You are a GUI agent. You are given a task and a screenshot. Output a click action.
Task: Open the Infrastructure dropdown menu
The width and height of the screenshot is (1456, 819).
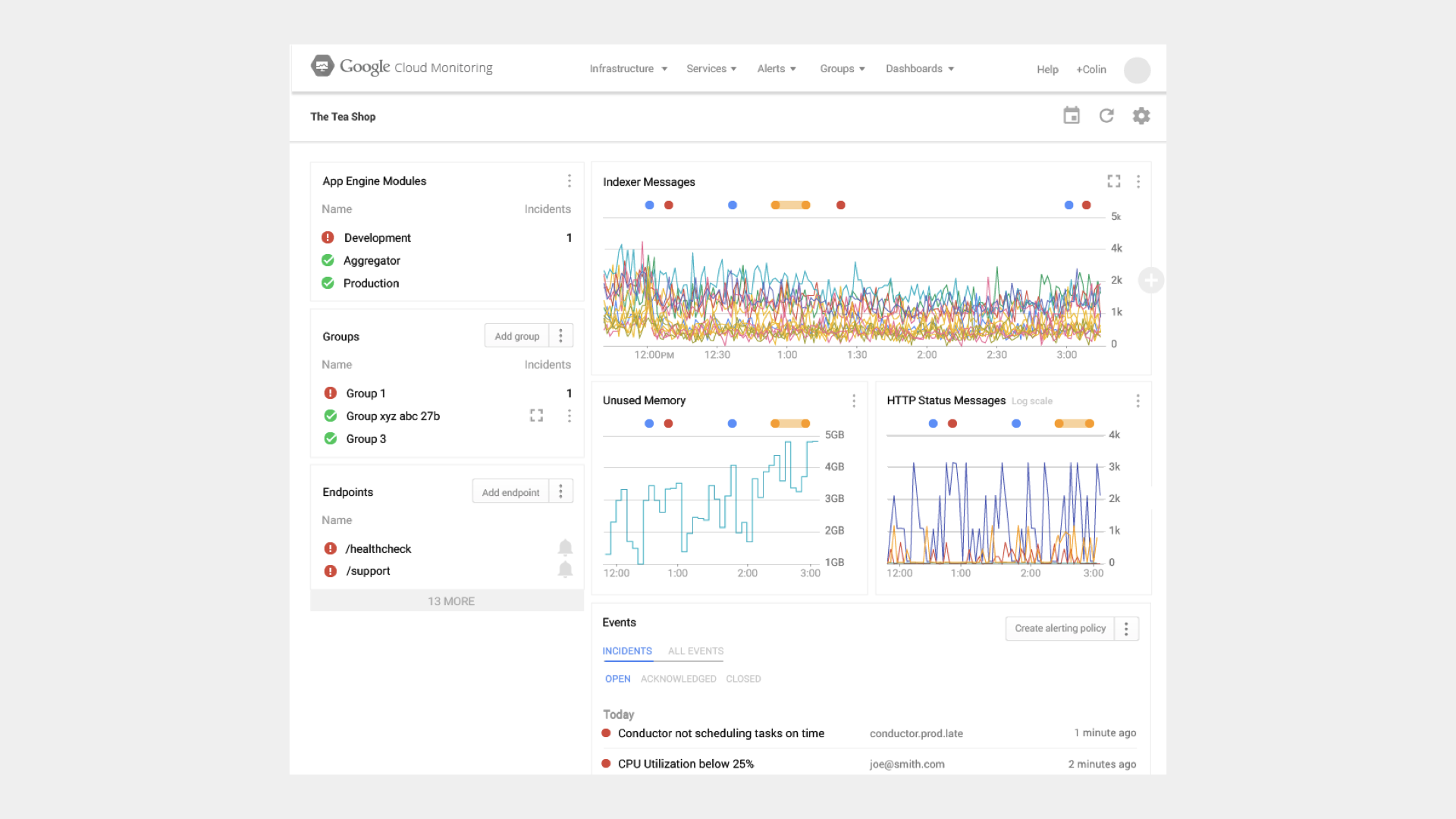(x=628, y=68)
